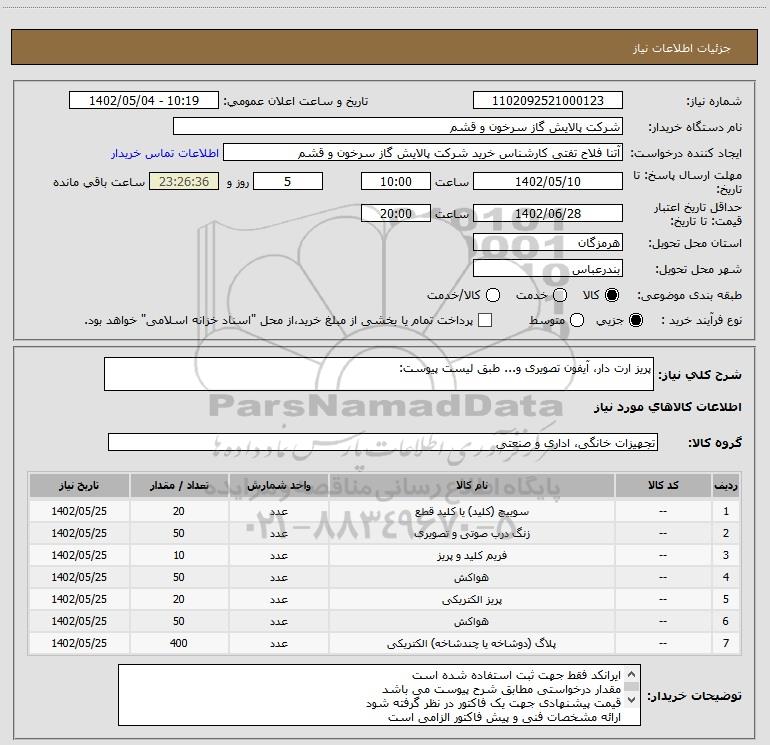Click the buyer name field شرکت پالایش گاز
770x745 pixels.
click(x=398, y=127)
